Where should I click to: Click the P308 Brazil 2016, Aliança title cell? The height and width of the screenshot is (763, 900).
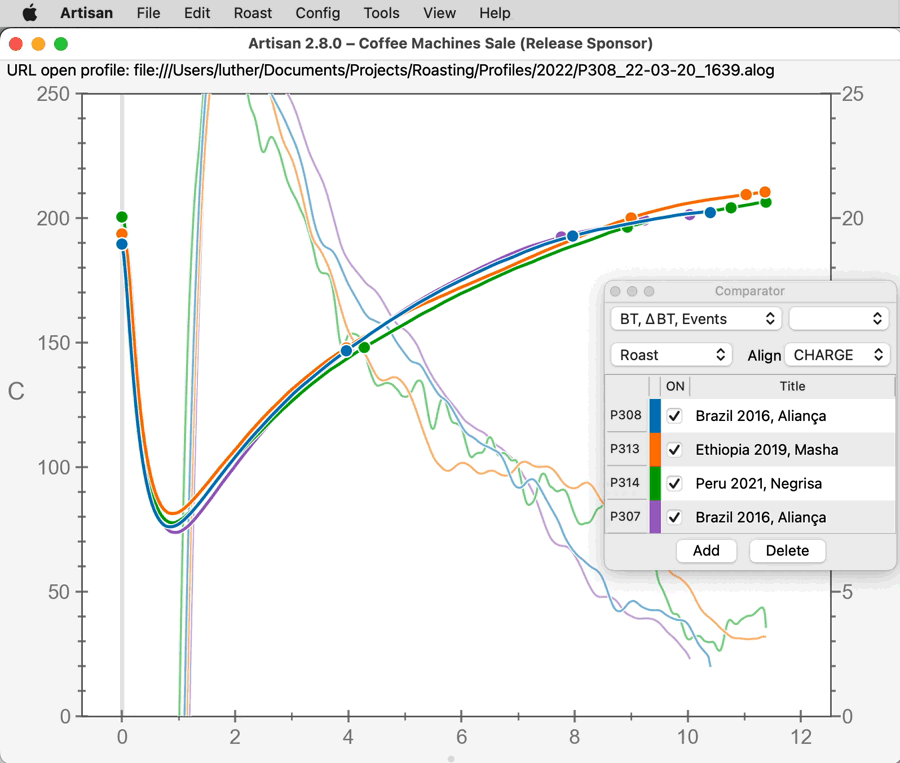792,416
